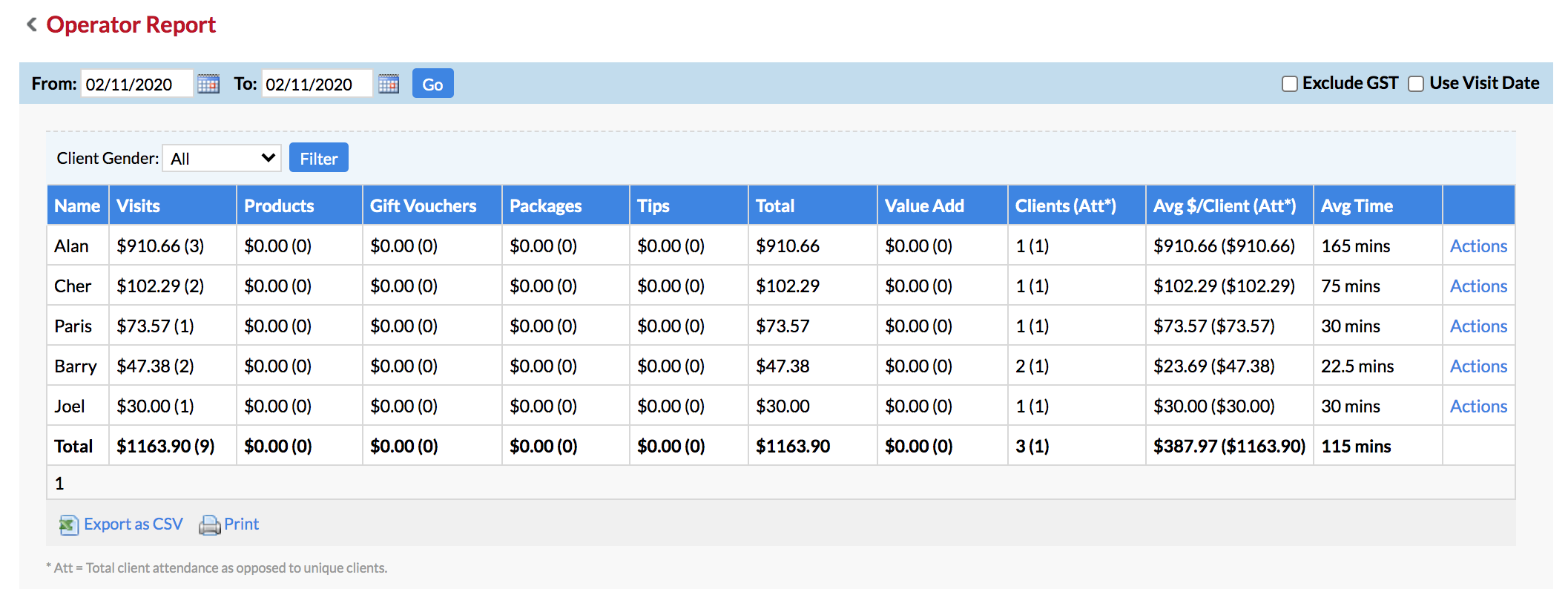Click the Print link
This screenshot has height=589, width=1568.
[241, 524]
